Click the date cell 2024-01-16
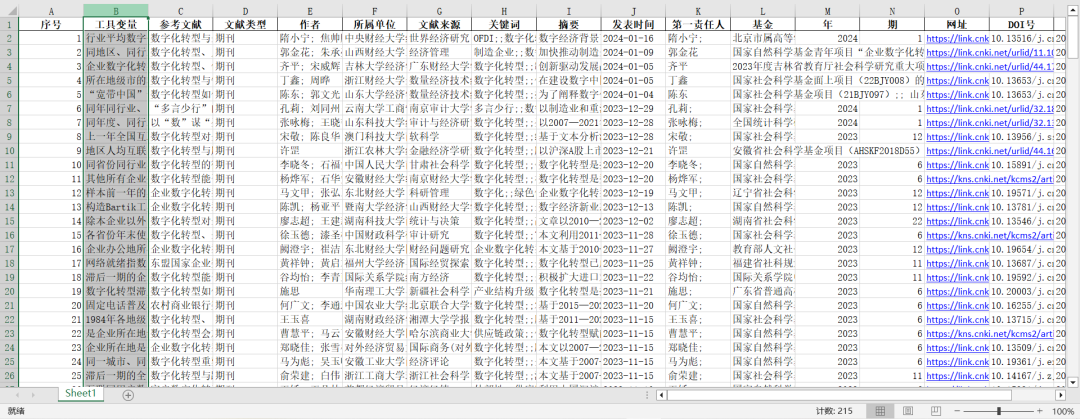 634,38
